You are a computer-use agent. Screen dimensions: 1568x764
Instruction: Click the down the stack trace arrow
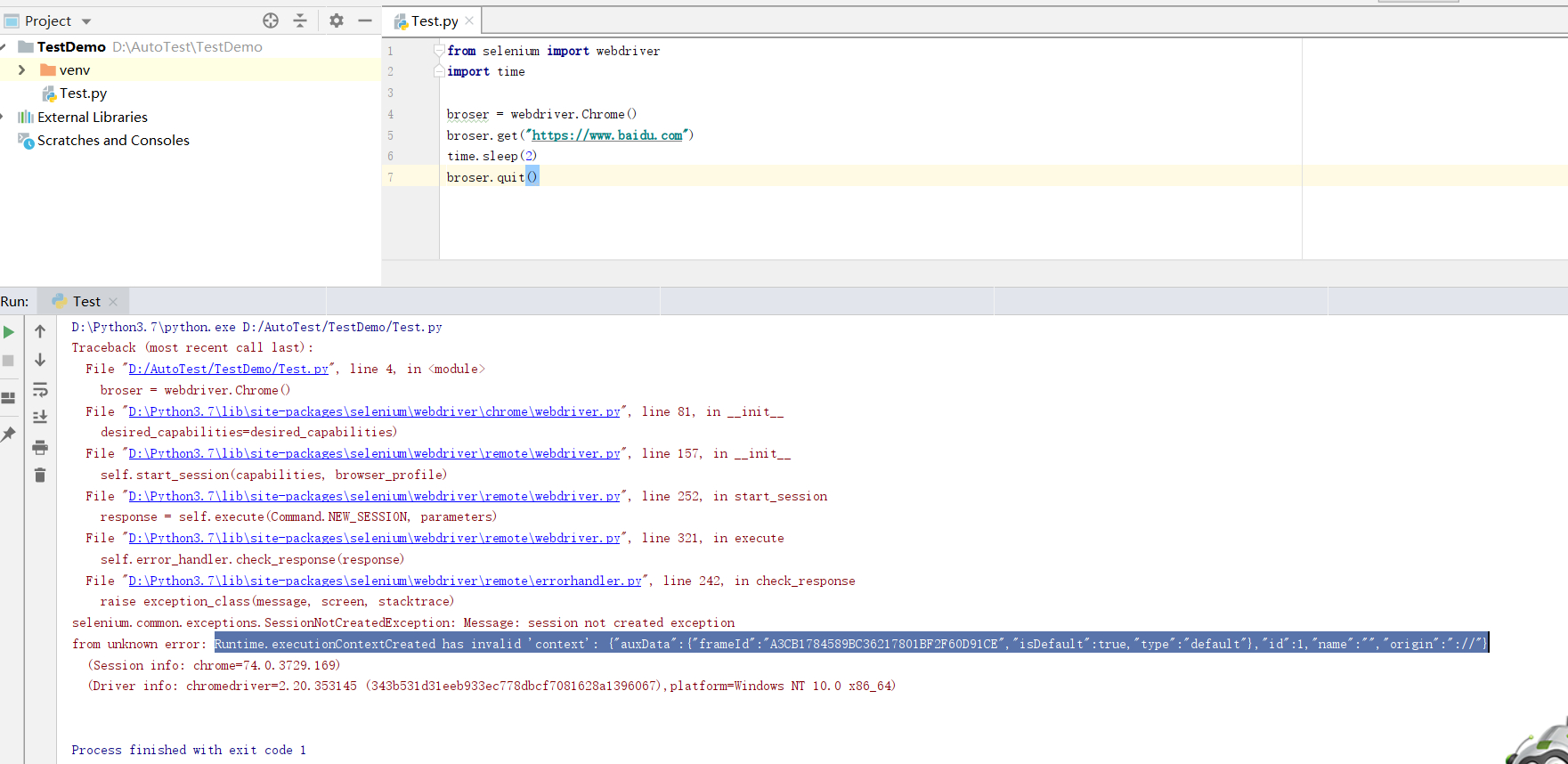40,361
